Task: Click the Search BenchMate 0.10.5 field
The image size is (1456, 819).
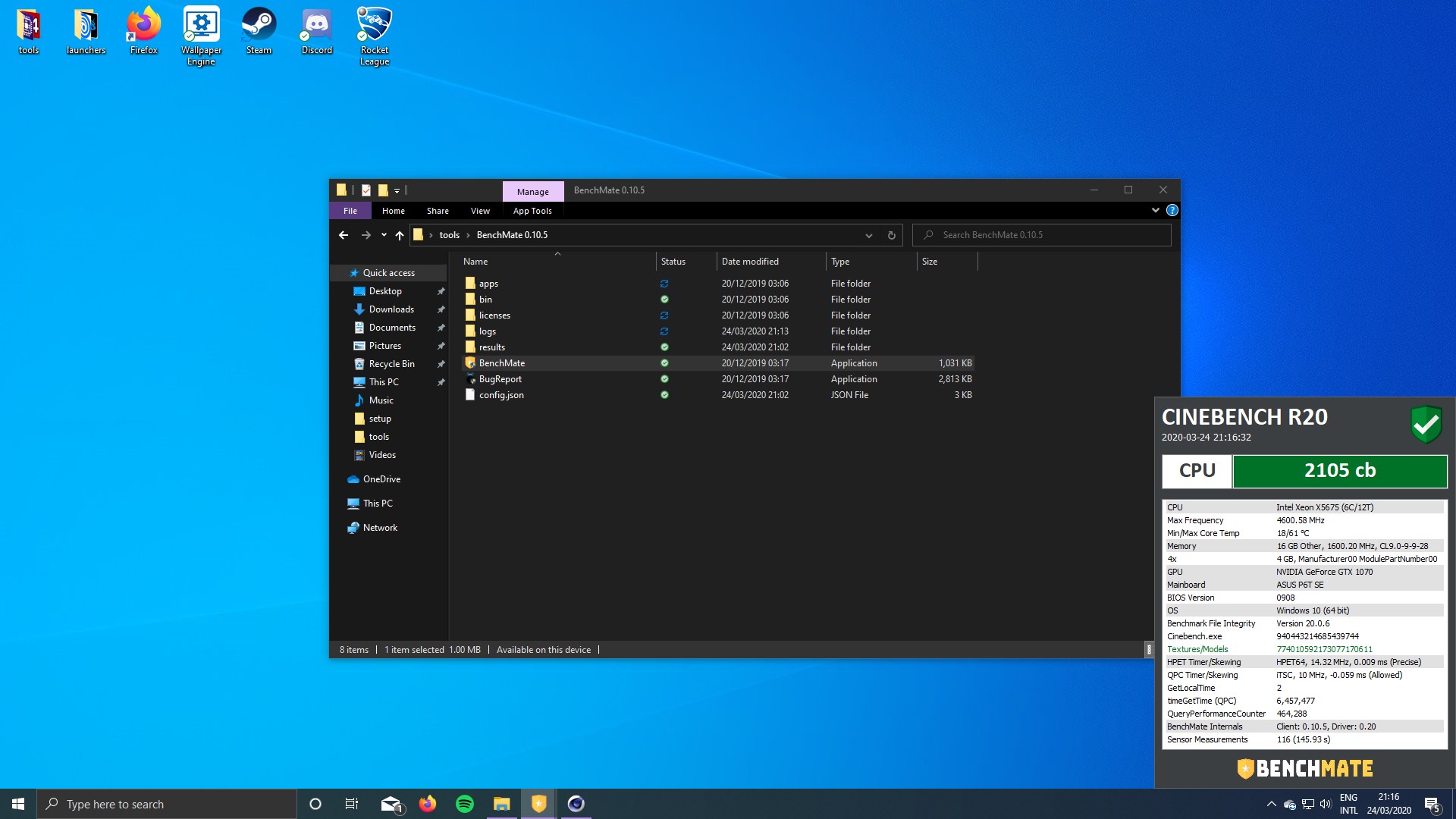Action: pyautogui.click(x=1042, y=235)
